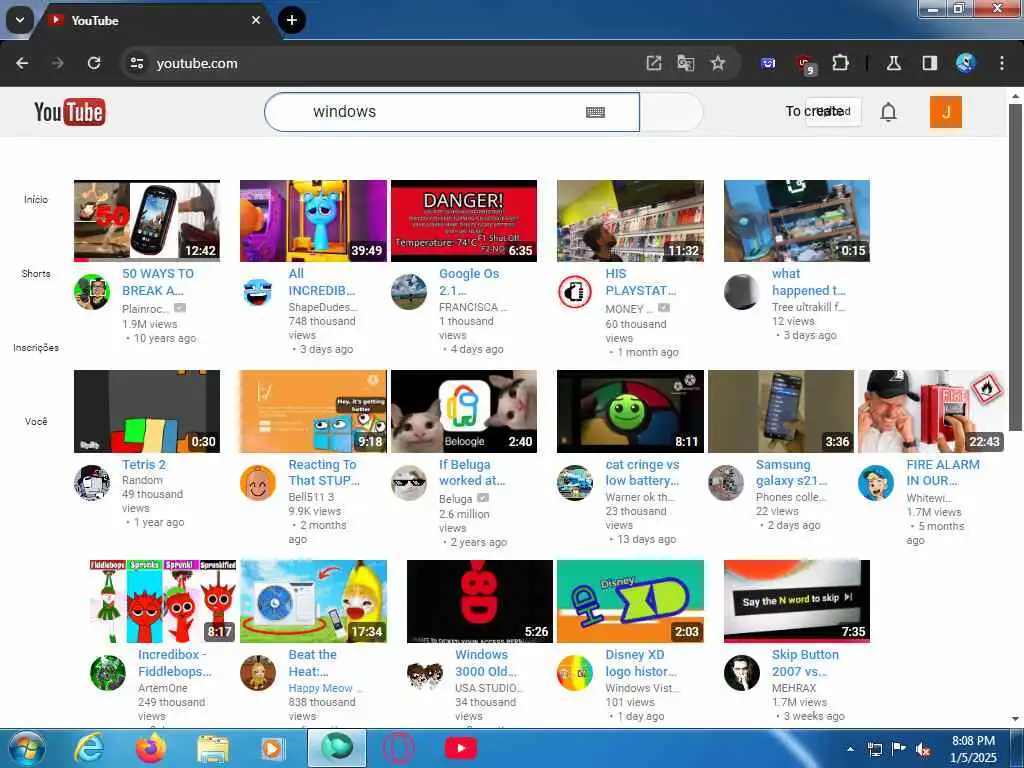Open the orange J account avatar
This screenshot has width=1024, height=768.
pyautogui.click(x=946, y=112)
